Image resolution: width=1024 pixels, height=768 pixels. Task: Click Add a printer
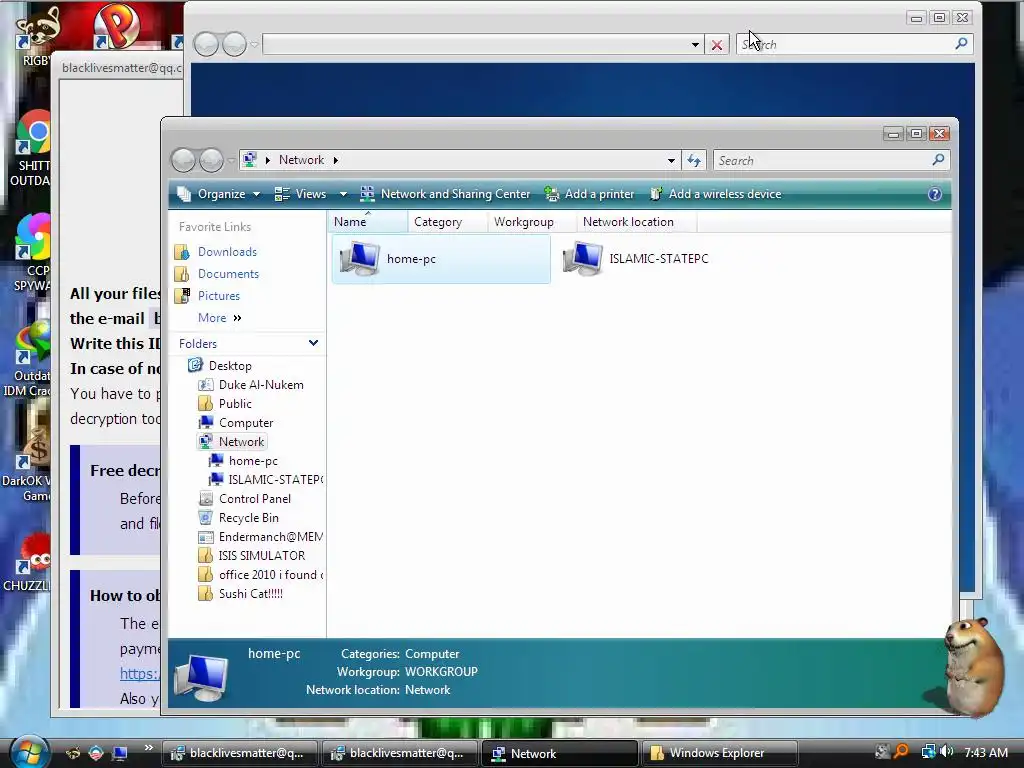point(590,194)
